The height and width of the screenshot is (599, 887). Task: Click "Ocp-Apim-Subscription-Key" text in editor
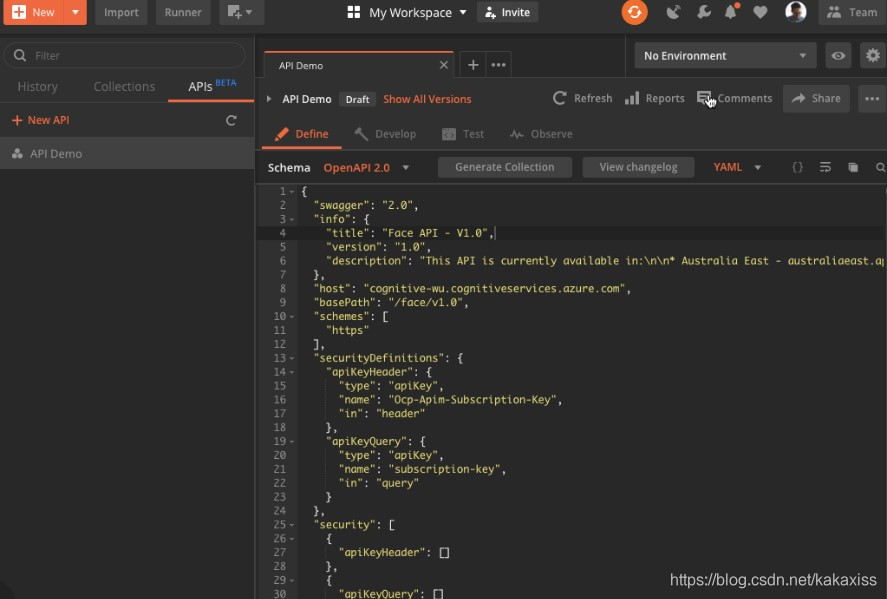click(475, 400)
